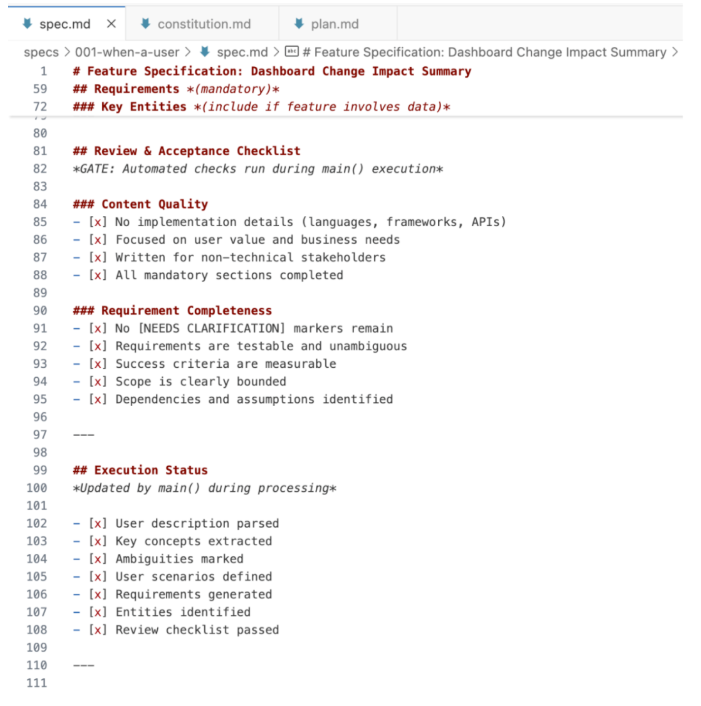Click the constitution.md tab file icon
The height and width of the screenshot is (706, 701).
pyautogui.click(x=145, y=23)
